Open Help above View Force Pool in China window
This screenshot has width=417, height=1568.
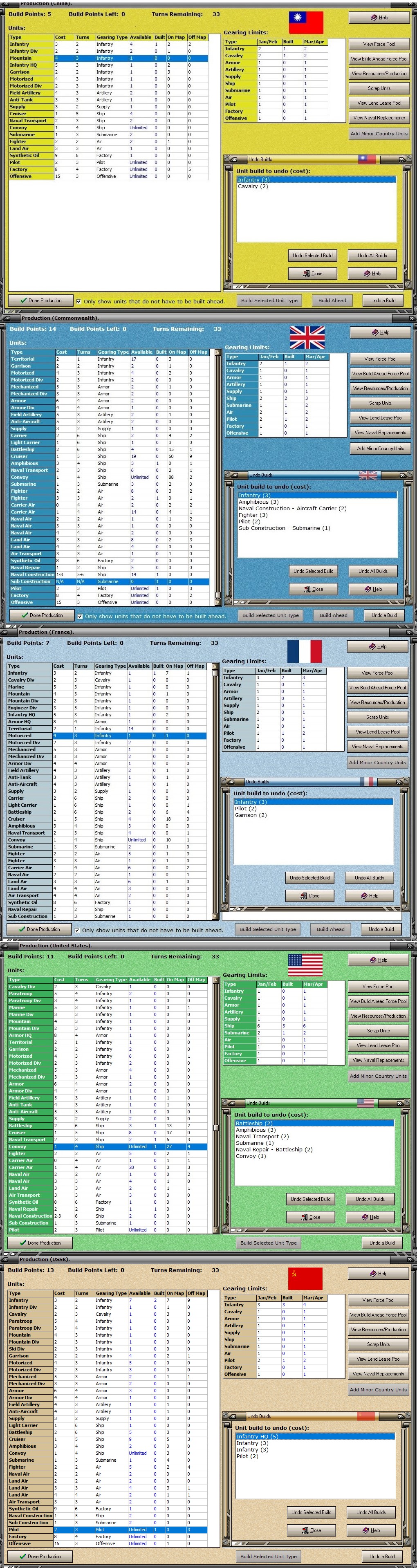pyautogui.click(x=379, y=18)
